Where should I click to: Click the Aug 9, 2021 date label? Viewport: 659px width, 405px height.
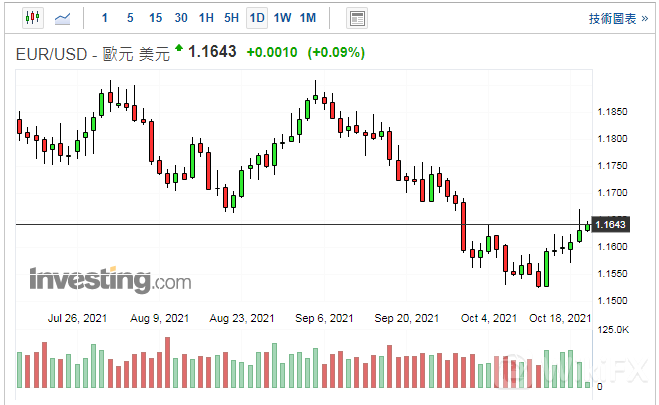pos(160,318)
